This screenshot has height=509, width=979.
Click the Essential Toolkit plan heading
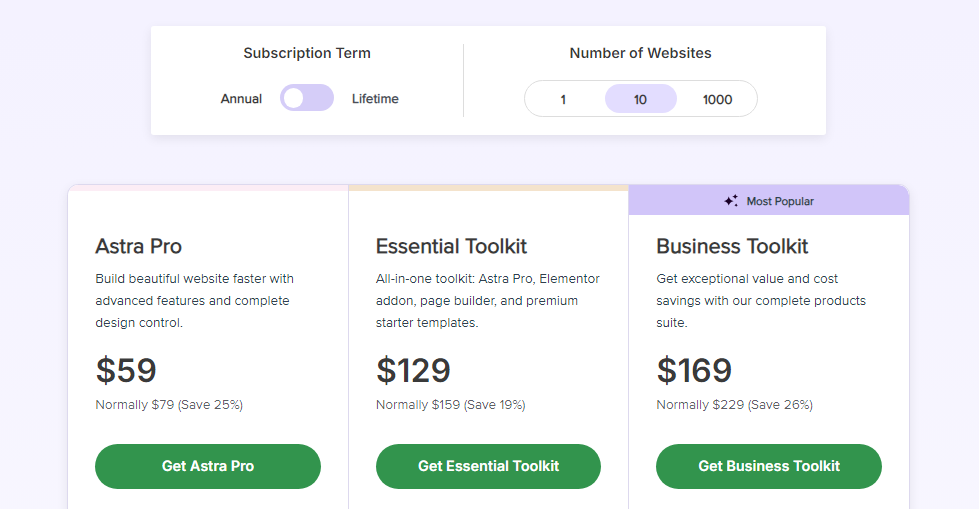[x=451, y=246]
